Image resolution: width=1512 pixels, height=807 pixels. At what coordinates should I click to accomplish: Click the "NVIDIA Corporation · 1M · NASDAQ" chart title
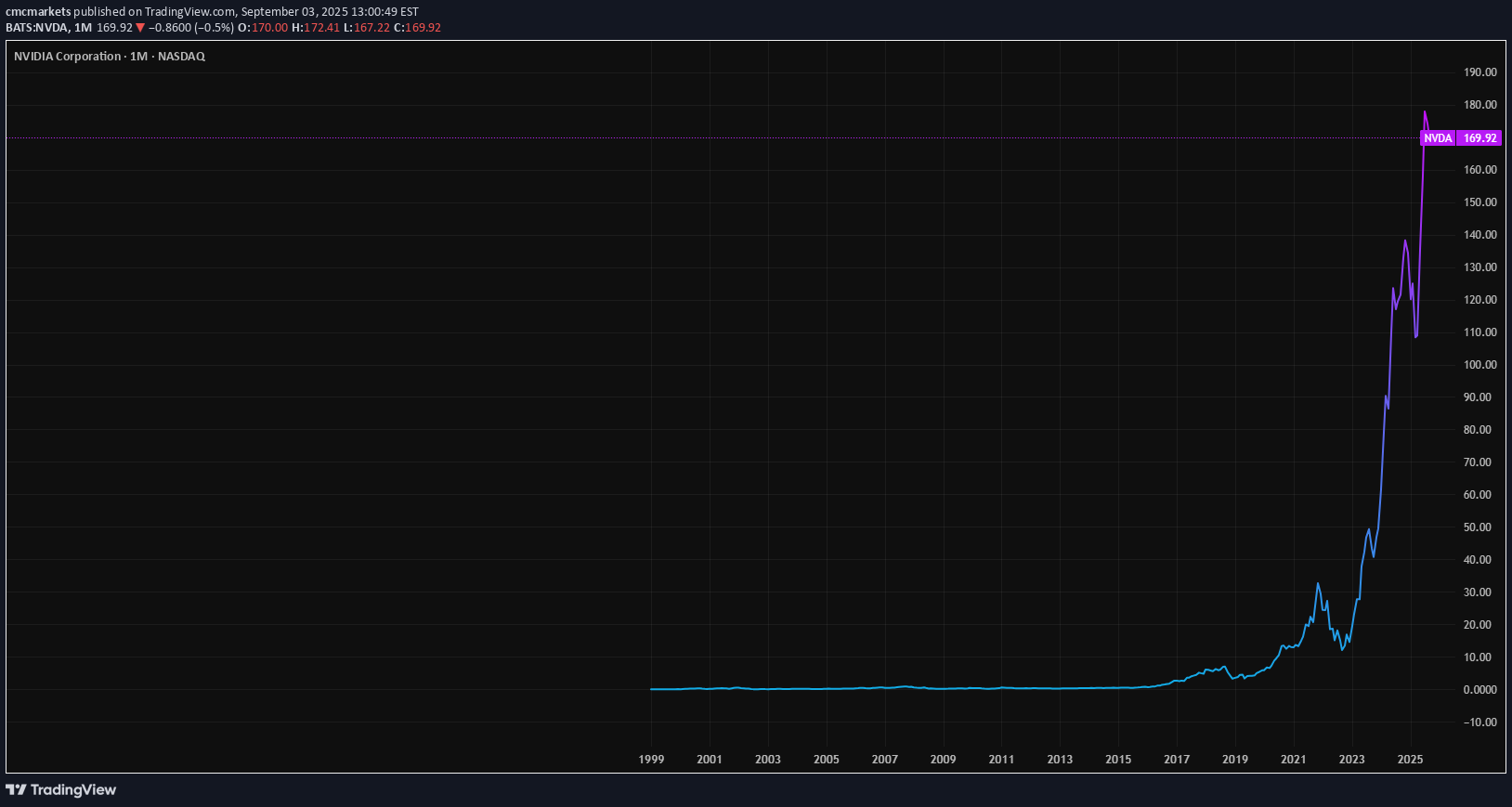coord(110,57)
